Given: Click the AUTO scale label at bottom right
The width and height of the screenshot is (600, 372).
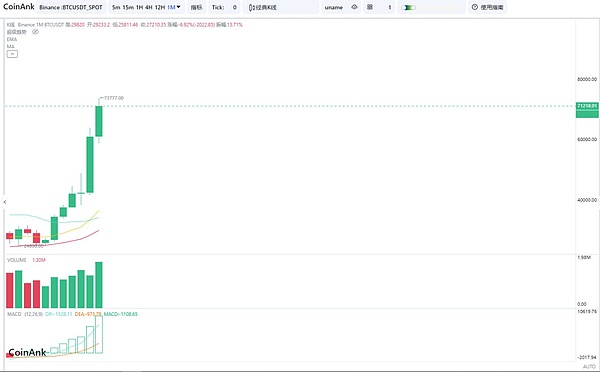Looking at the screenshot, I should 589,366.
